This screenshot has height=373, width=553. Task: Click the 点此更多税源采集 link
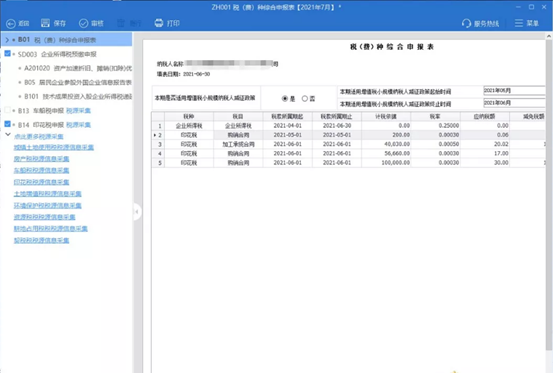[39, 136]
